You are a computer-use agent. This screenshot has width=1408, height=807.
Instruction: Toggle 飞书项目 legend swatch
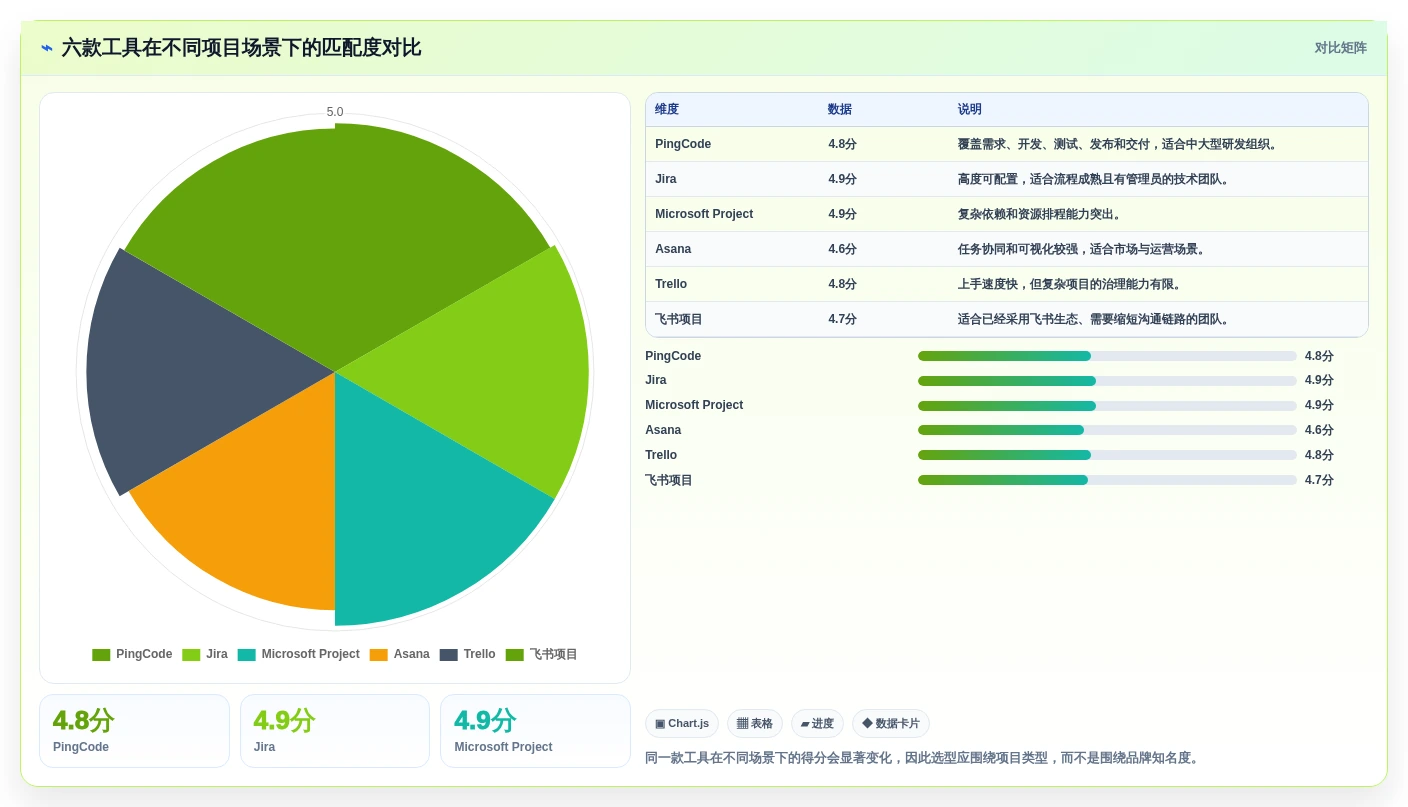514,655
